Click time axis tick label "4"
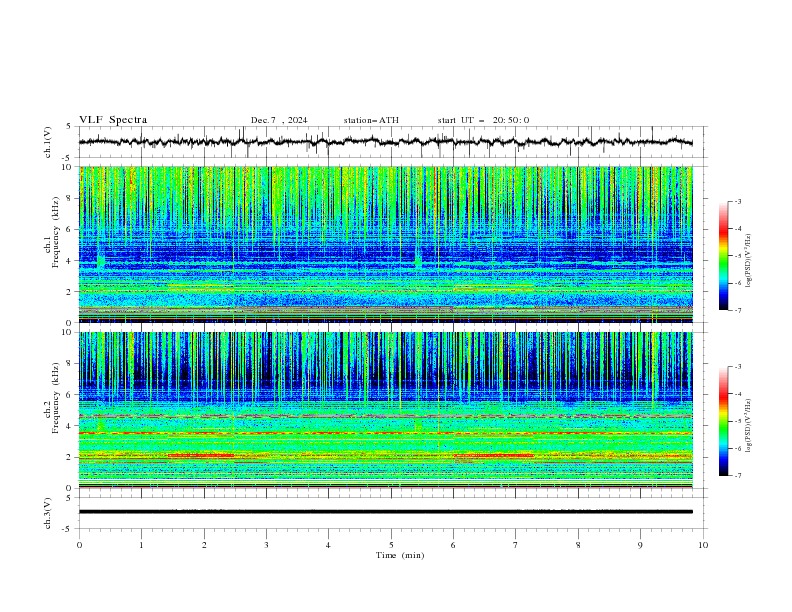792x612 pixels. 328,545
